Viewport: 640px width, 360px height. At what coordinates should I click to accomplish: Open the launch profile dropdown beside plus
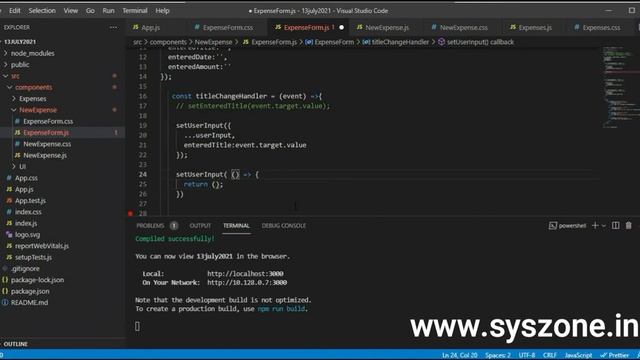pos(604,226)
